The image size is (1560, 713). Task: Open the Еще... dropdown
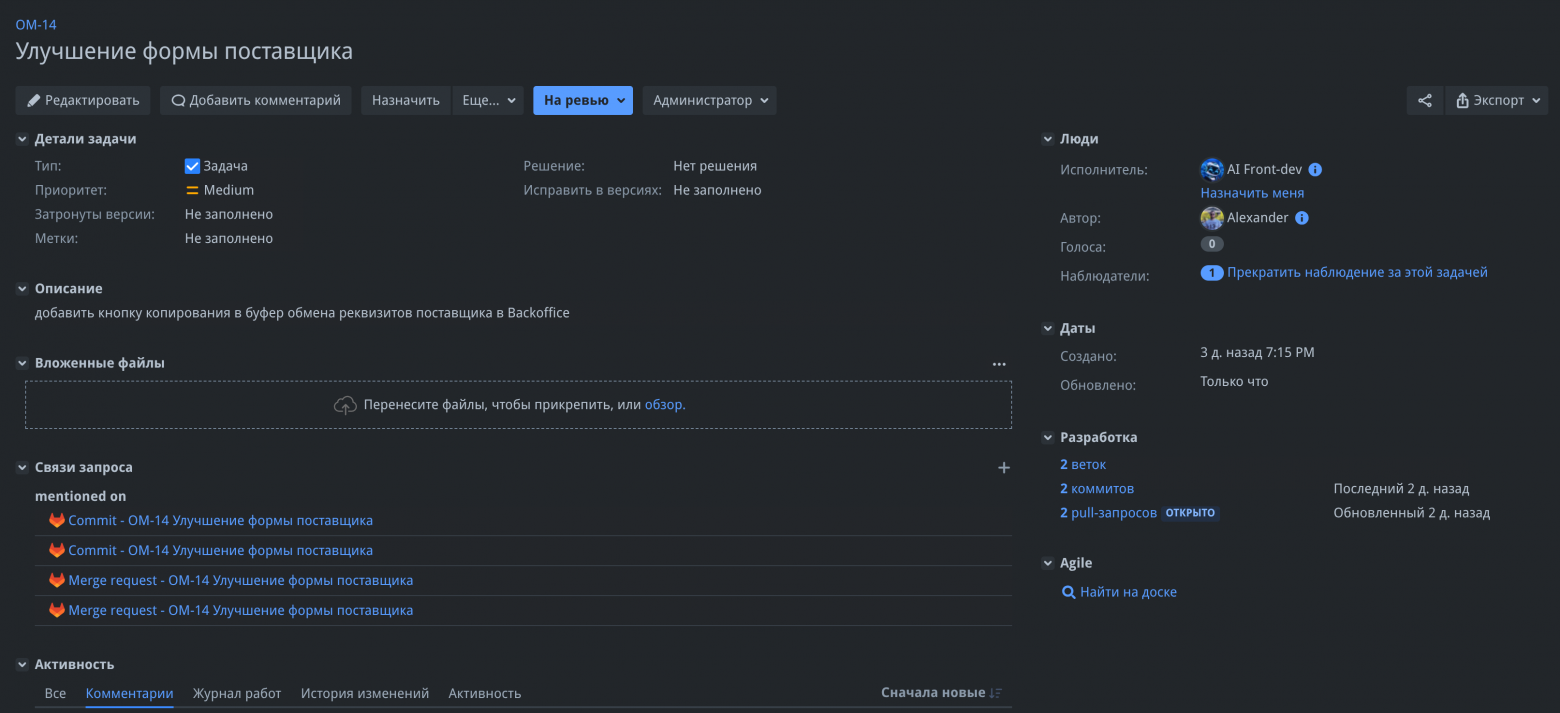pos(488,100)
